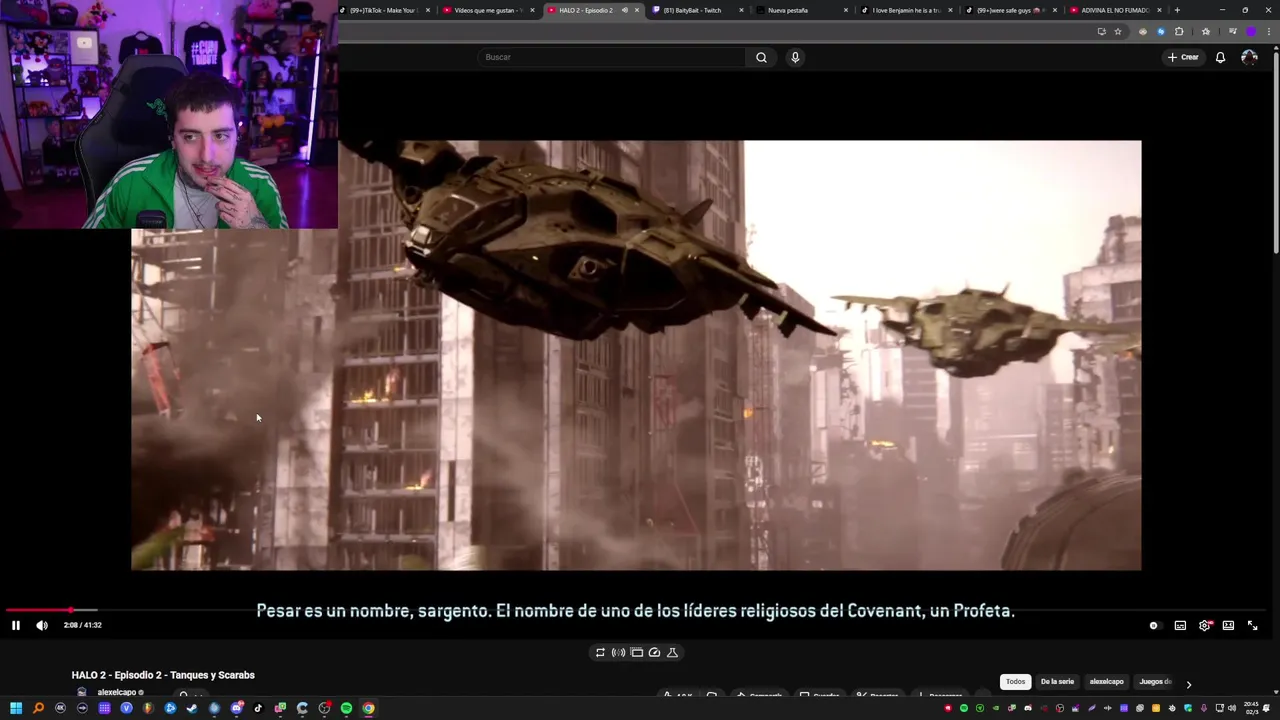The width and height of the screenshot is (1280, 720).
Task: Click the magnifier search button
Action: tap(761, 57)
